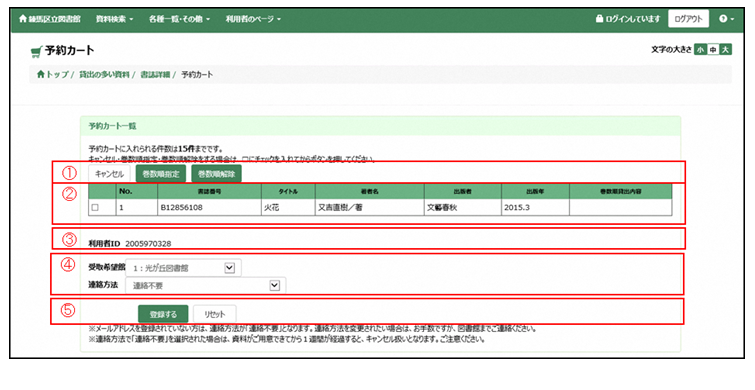Go to トップ breadcrumb link
Screen dimensions: 755x390
tap(57, 75)
